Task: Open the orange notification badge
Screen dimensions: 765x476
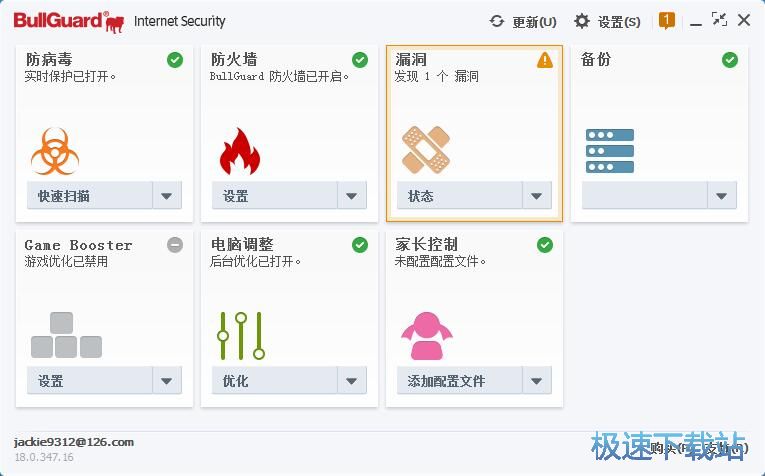Action: coord(667,20)
